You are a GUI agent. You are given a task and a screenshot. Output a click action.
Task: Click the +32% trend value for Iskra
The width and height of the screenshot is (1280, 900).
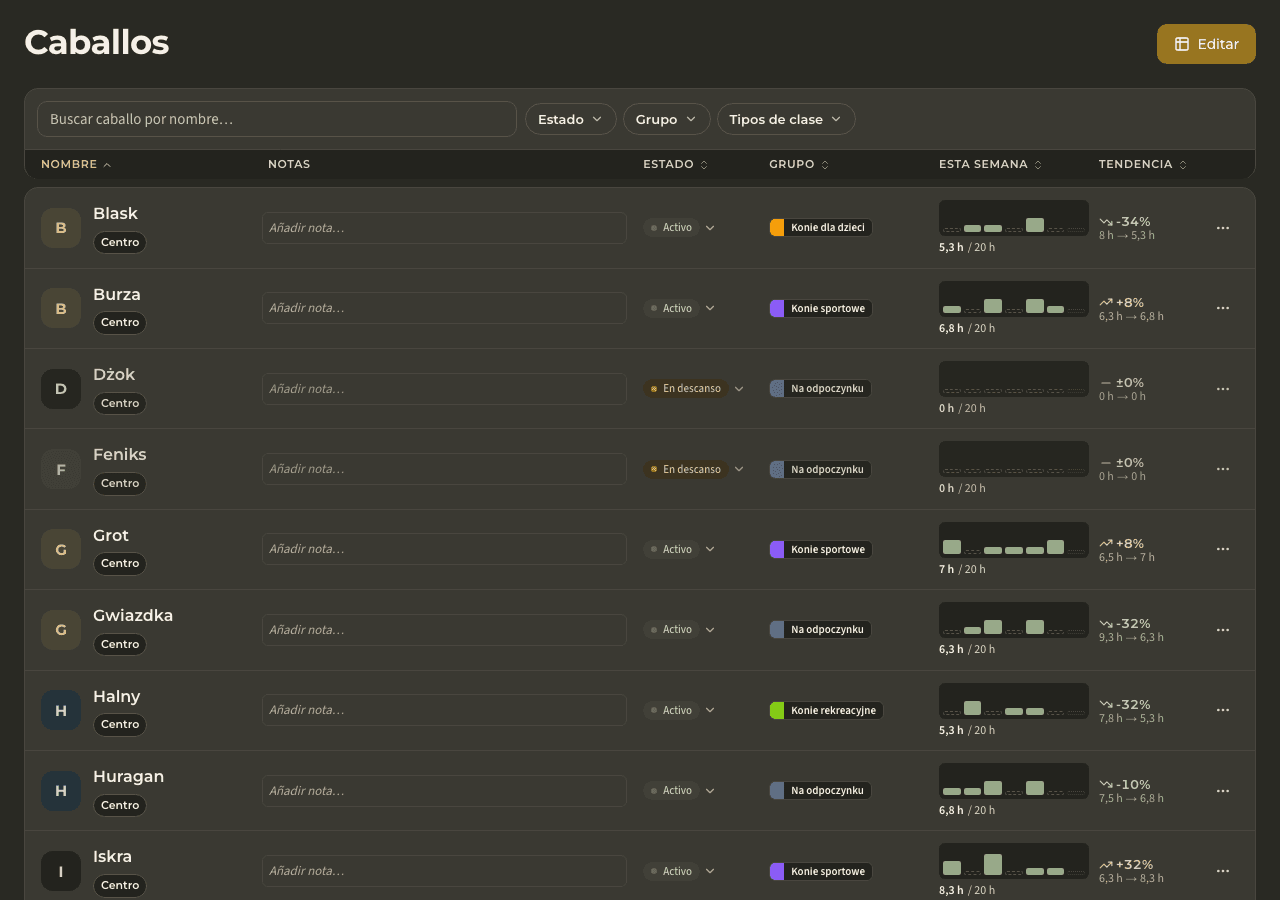coord(1135,865)
